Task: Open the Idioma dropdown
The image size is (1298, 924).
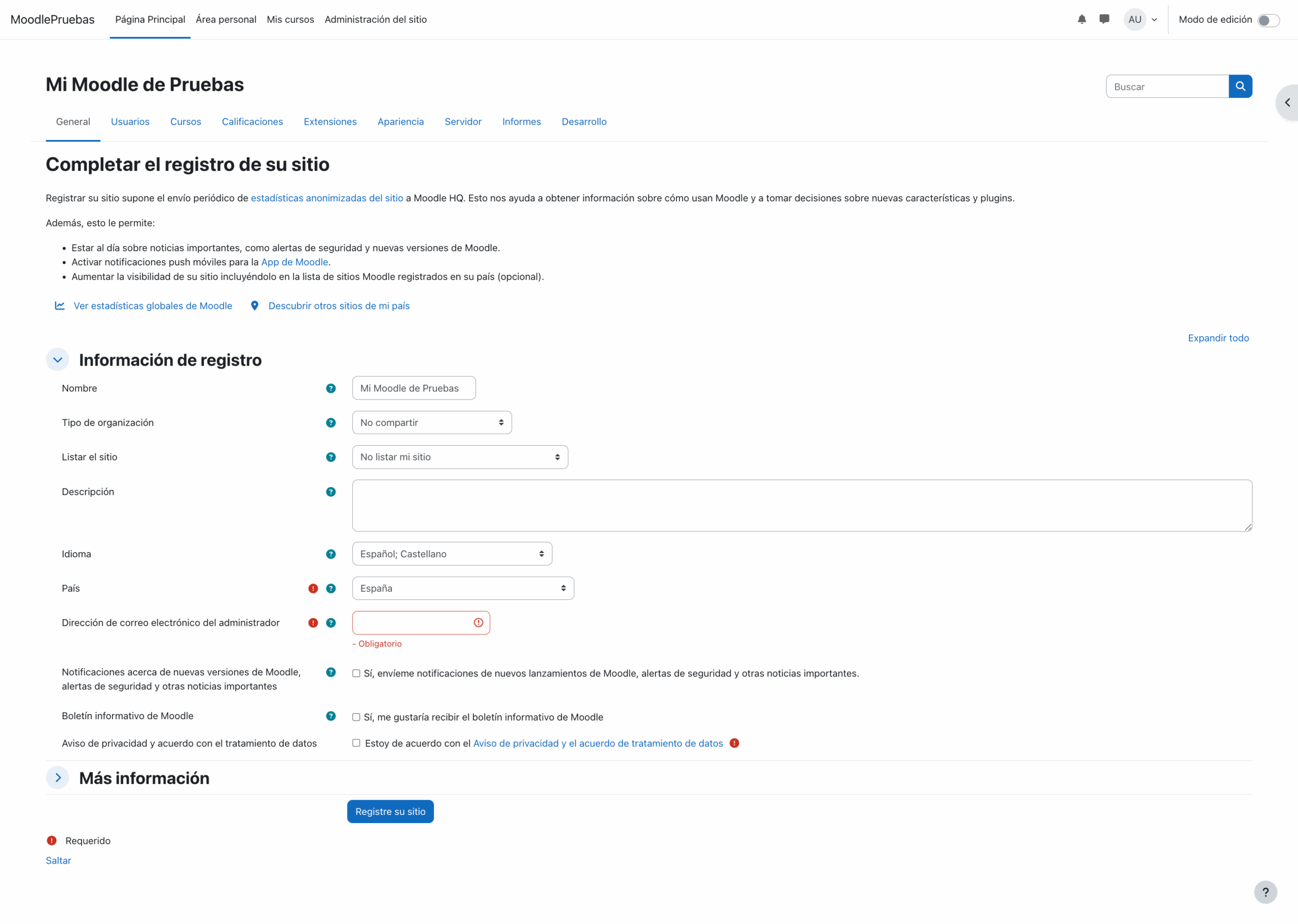Action: click(452, 554)
